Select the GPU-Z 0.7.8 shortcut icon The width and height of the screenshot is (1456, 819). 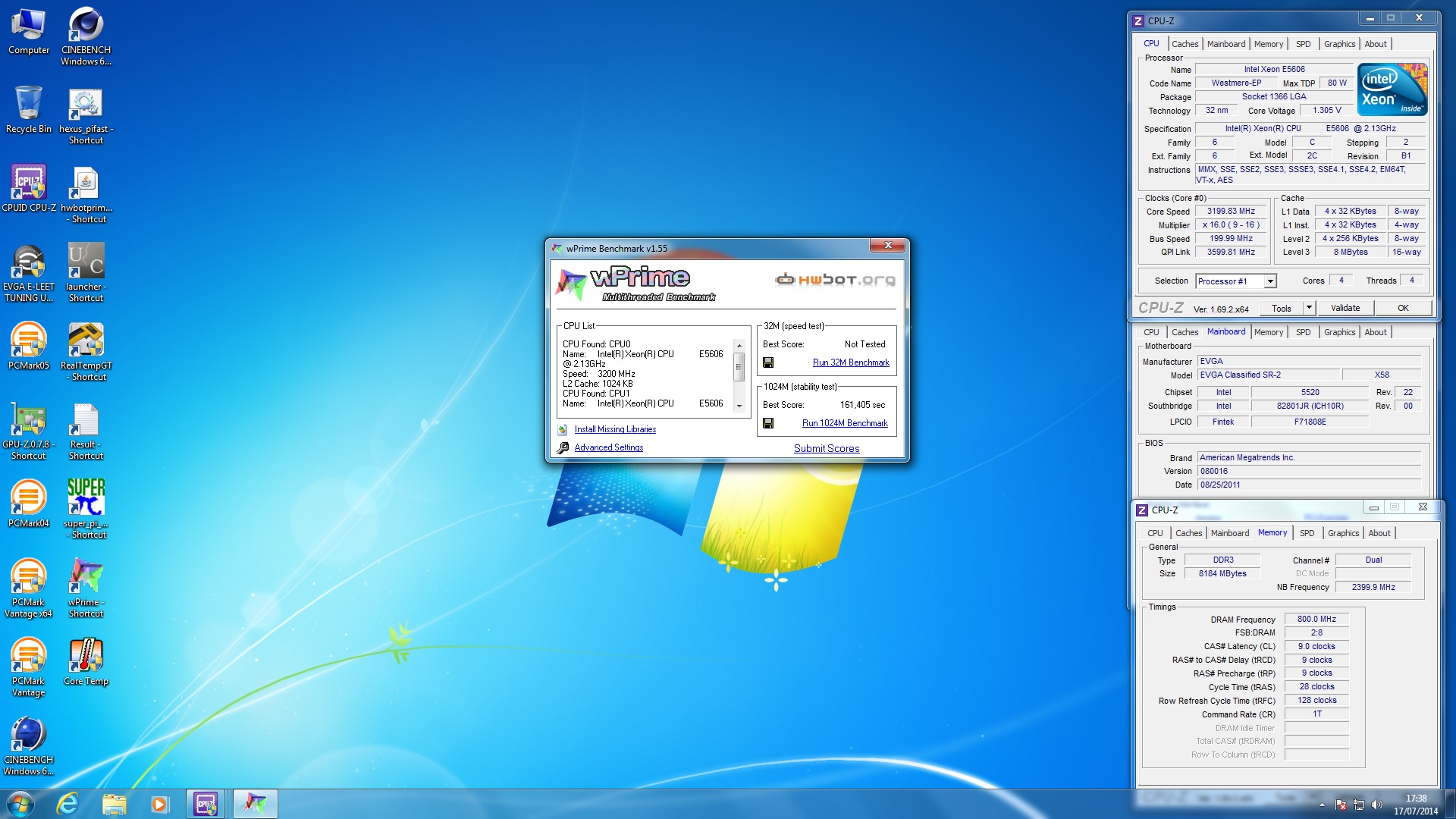click(29, 431)
